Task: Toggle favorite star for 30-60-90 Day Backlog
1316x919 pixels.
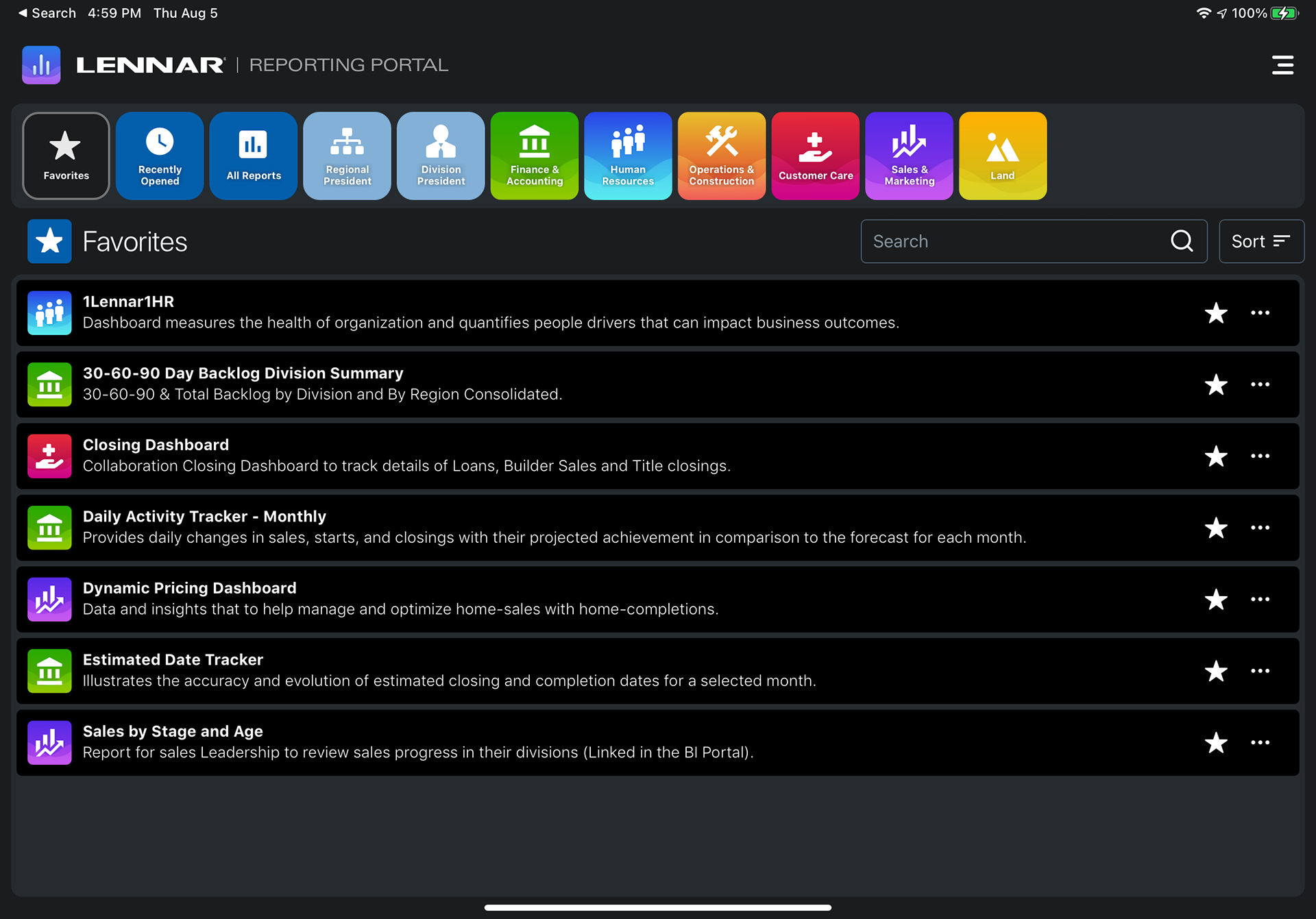Action: [1216, 384]
